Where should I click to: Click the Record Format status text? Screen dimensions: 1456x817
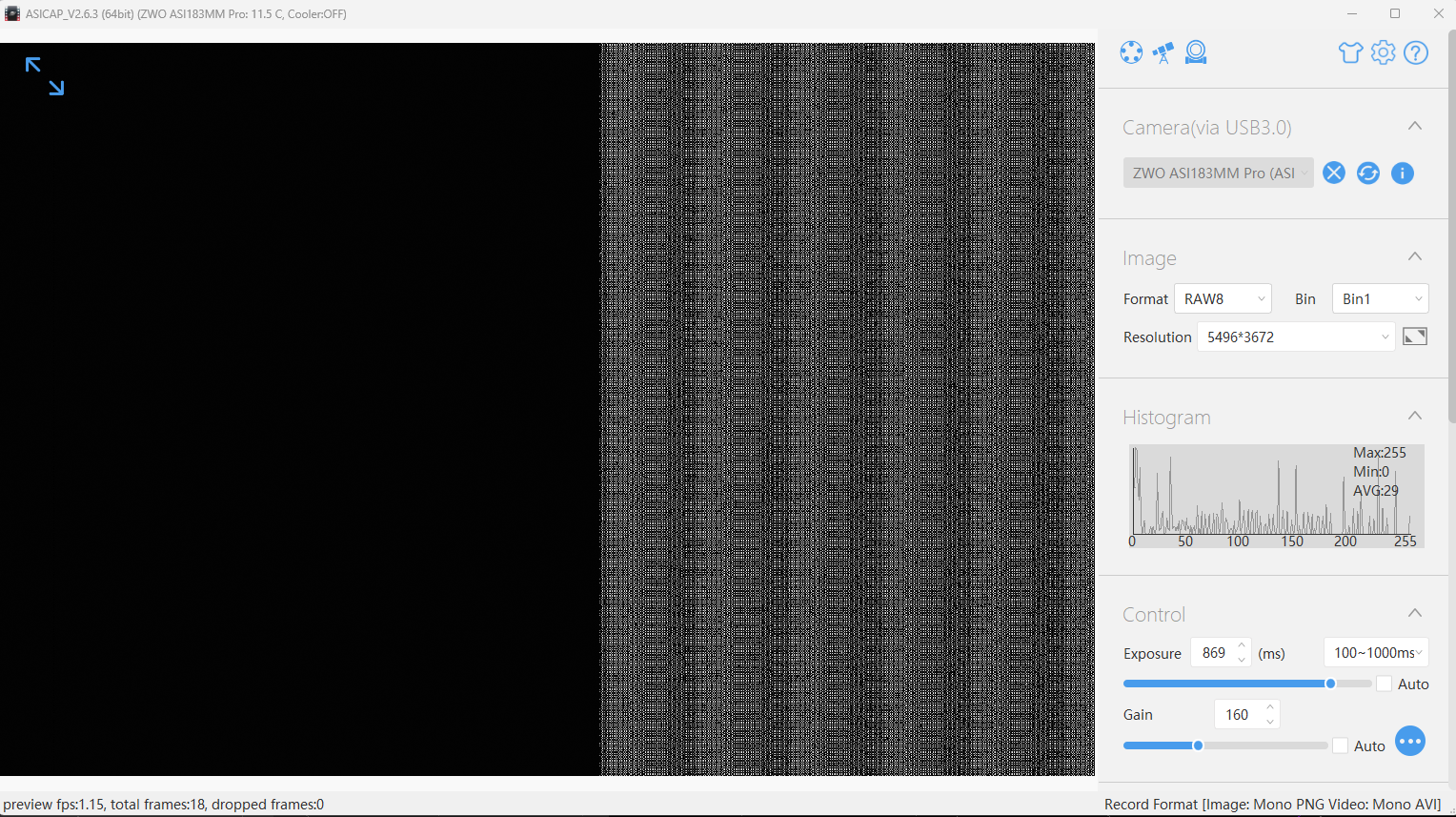[1273, 805]
